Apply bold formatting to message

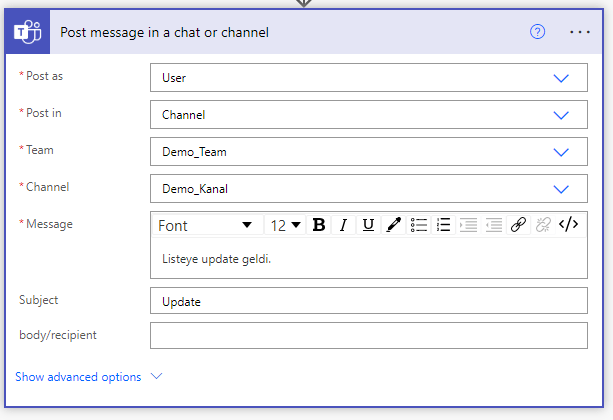click(319, 225)
